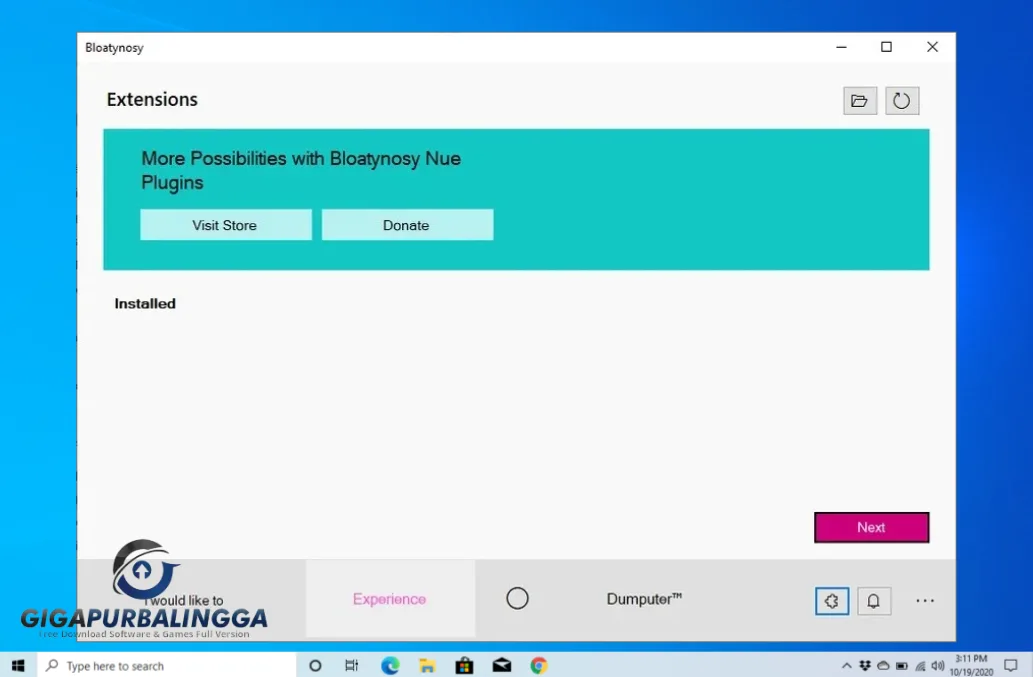Open Task View in the taskbar
The width and height of the screenshot is (1033, 677).
click(352, 666)
